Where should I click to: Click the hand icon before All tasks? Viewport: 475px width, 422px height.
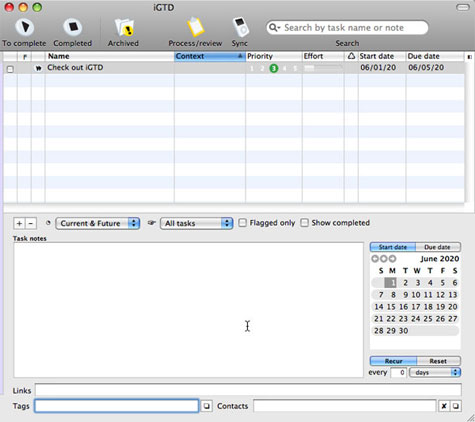point(152,223)
